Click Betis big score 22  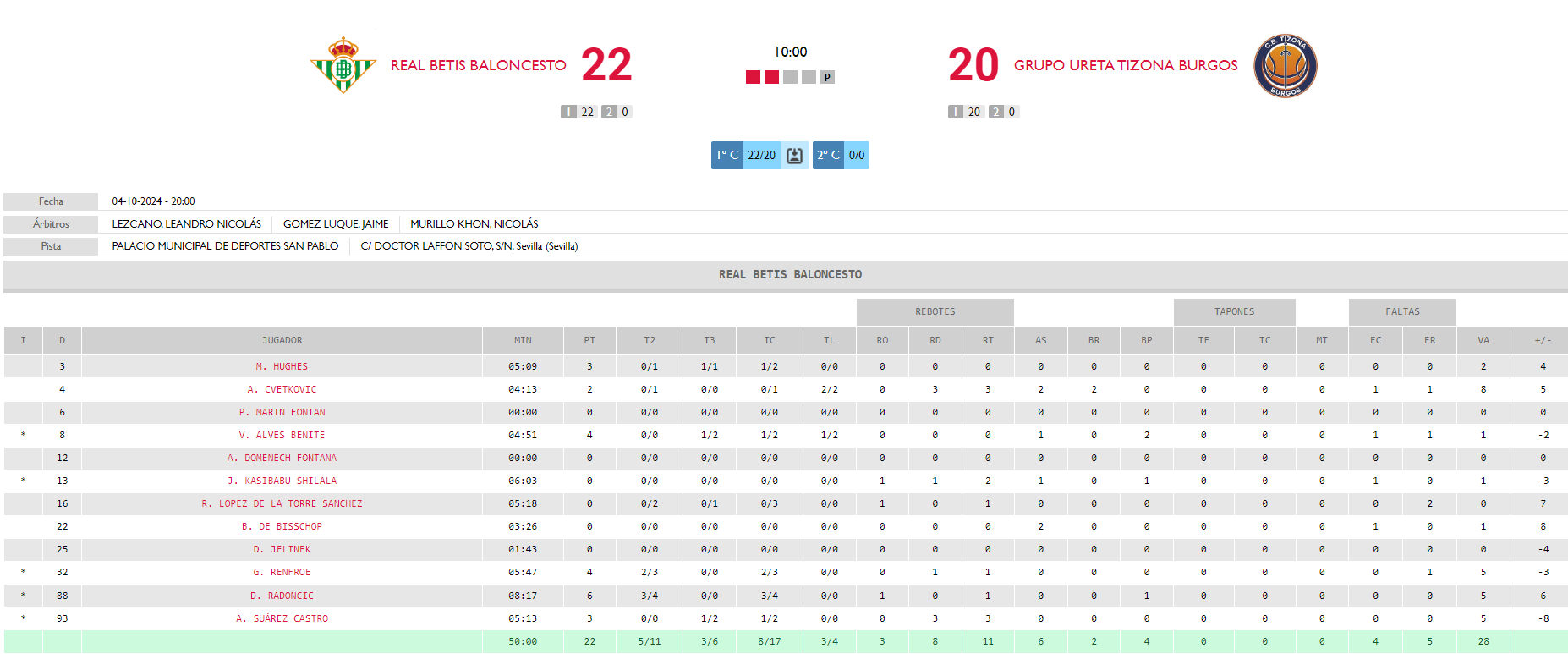tap(606, 65)
